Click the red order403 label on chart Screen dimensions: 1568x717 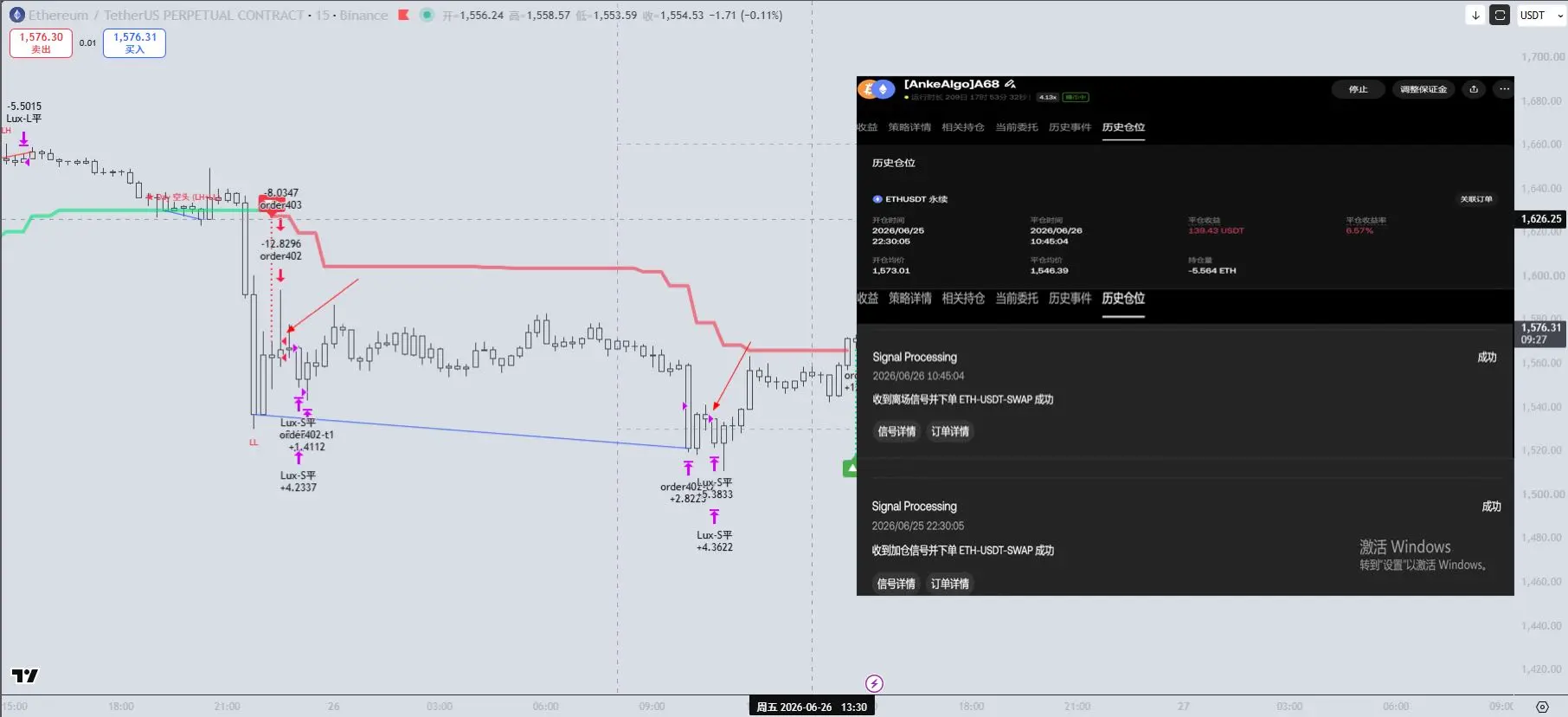point(281,205)
